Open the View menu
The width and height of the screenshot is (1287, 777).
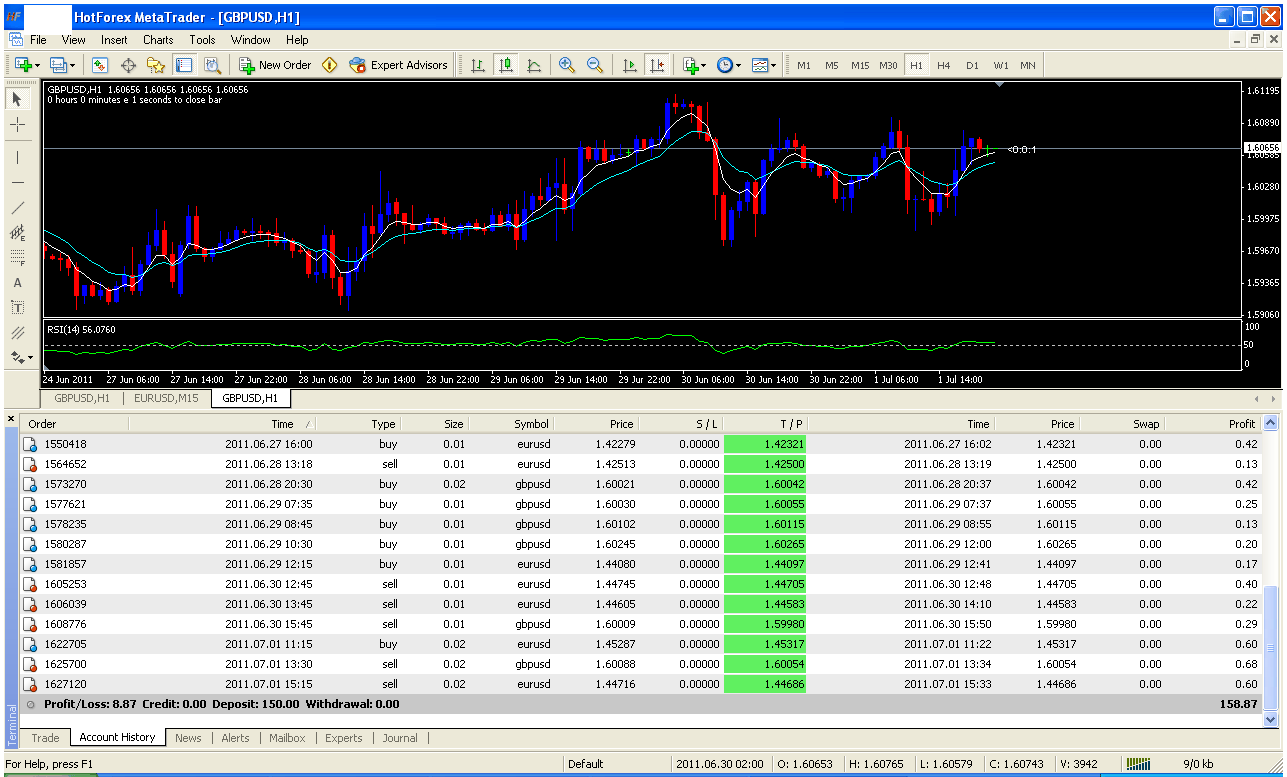click(x=74, y=40)
